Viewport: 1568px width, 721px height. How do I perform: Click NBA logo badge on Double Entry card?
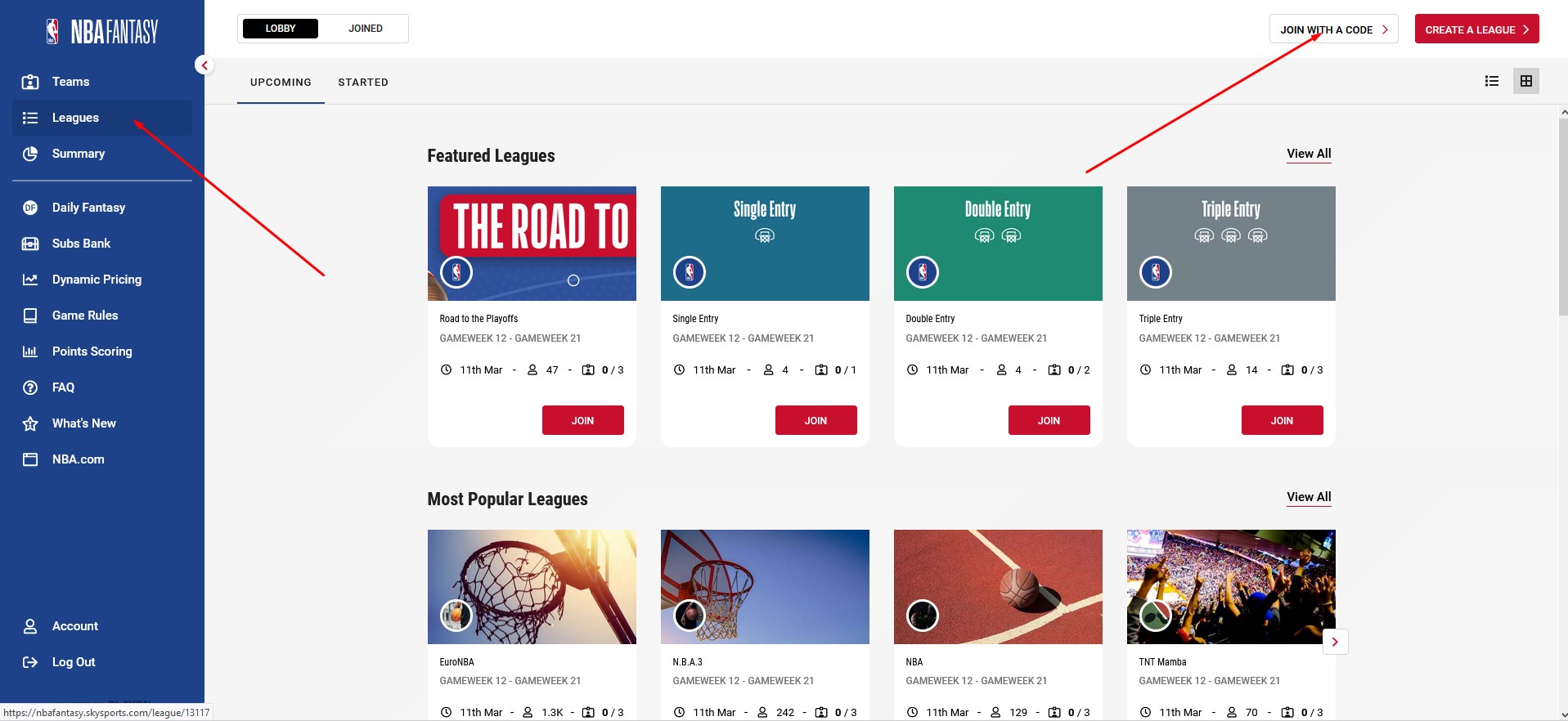click(x=923, y=272)
